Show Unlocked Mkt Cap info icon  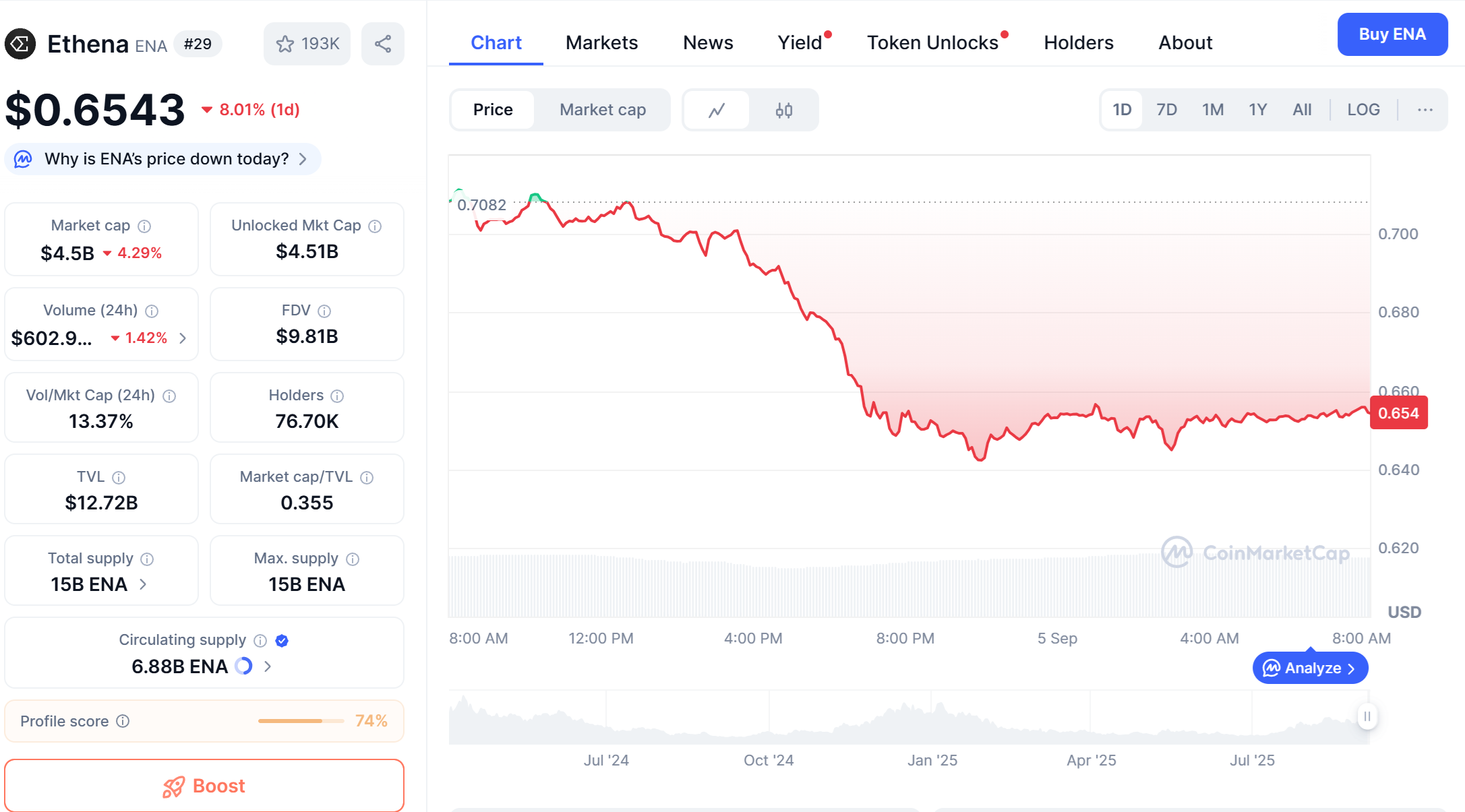coord(375,226)
